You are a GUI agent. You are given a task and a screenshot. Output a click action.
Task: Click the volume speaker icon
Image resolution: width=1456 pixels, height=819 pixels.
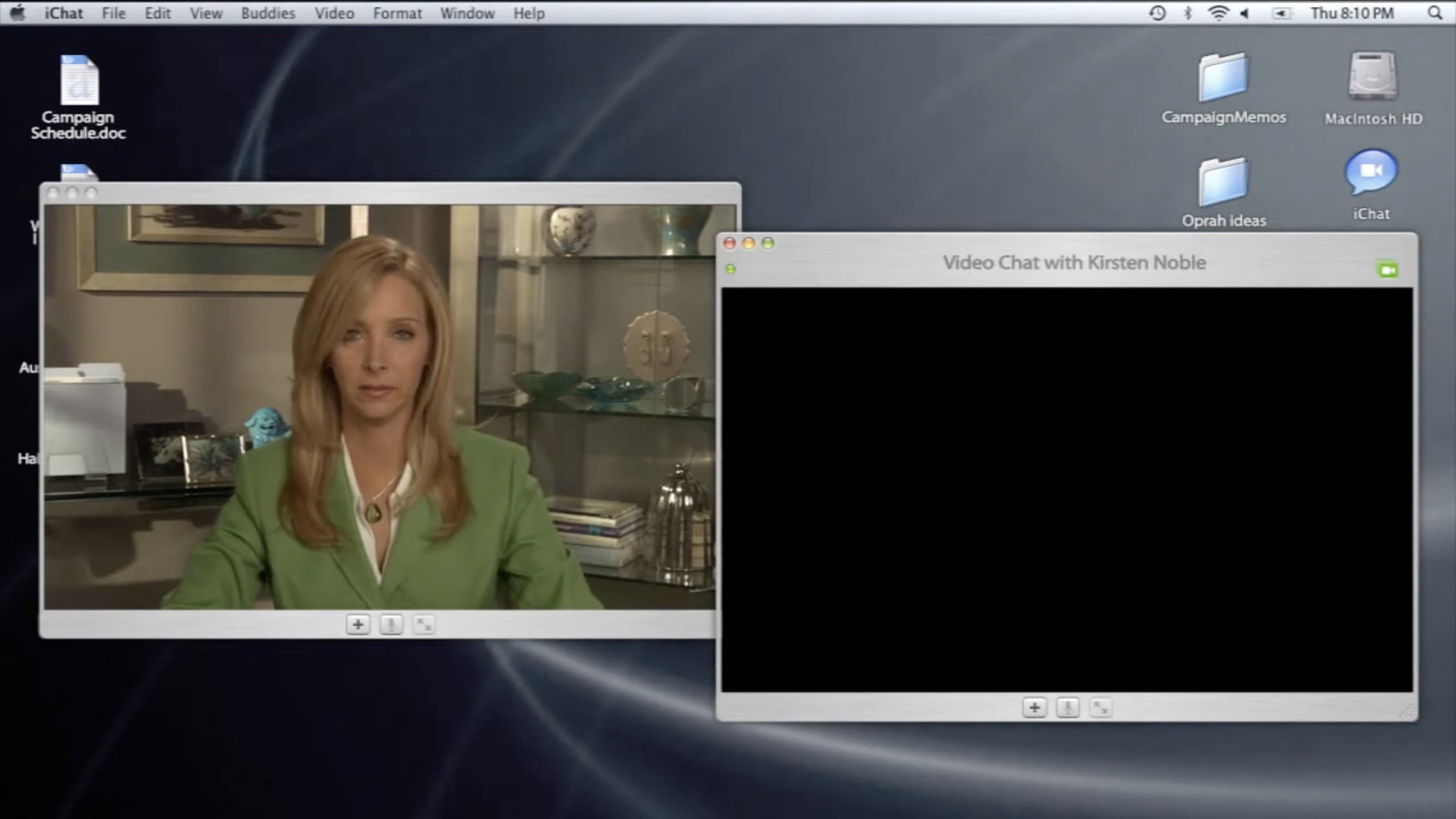point(1244,13)
